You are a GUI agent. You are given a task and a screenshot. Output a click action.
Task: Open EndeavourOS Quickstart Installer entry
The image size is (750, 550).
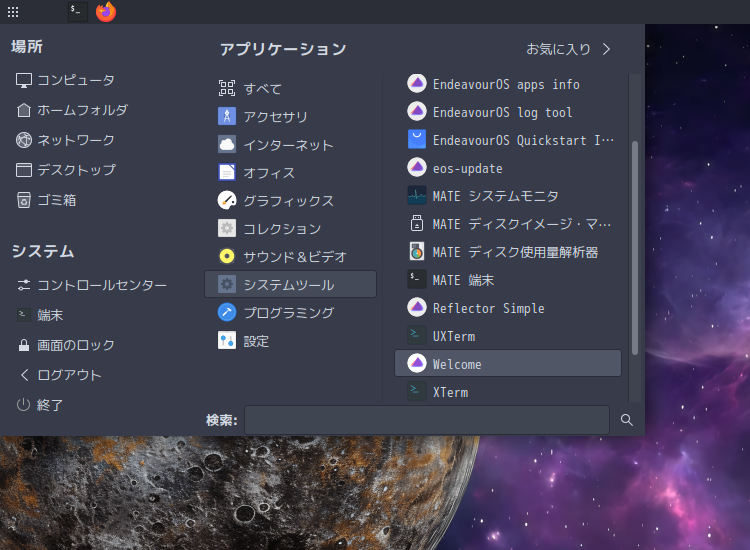coord(507,140)
